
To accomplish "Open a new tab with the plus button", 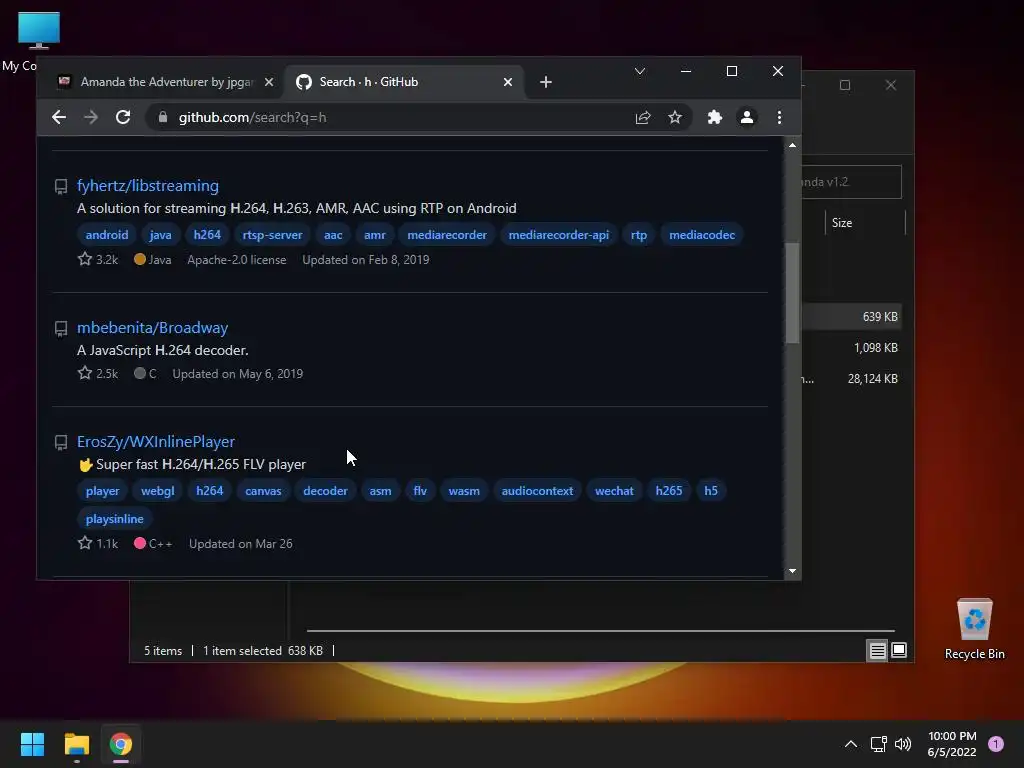I will click(546, 82).
